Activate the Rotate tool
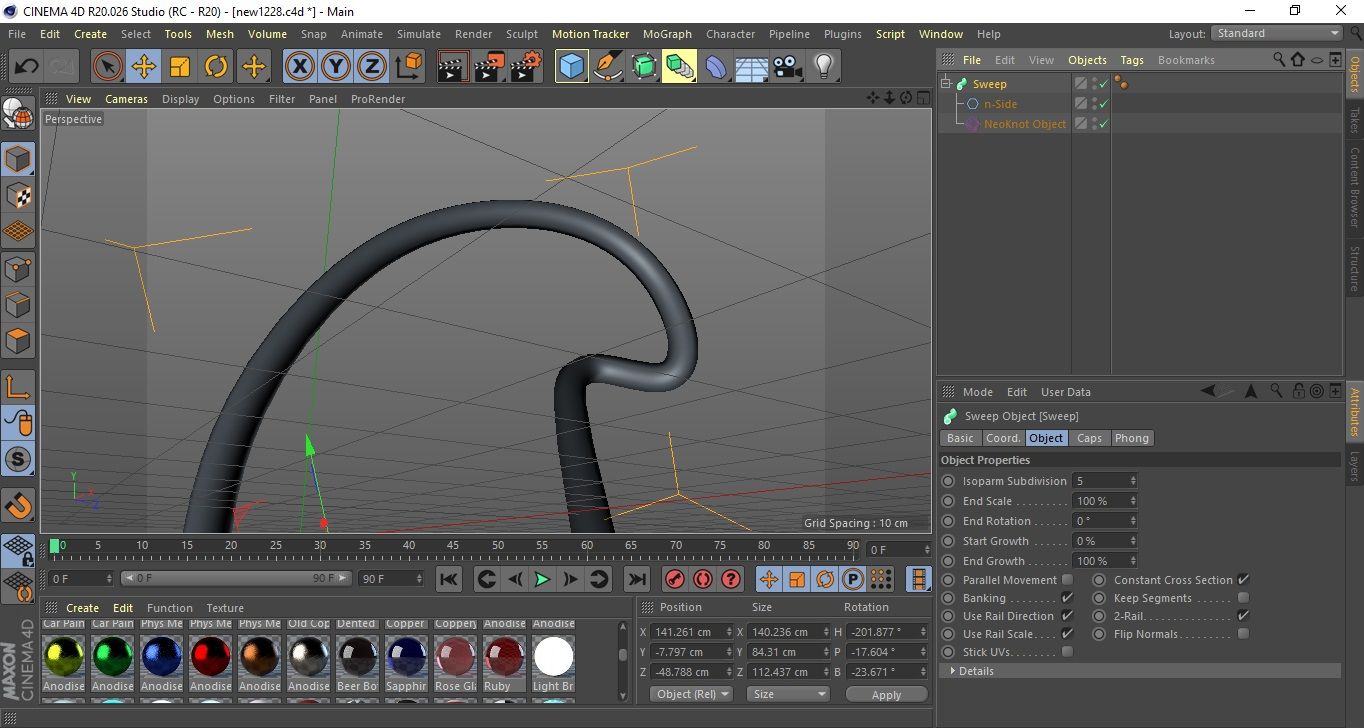Image resolution: width=1364 pixels, height=728 pixels. tap(216, 67)
